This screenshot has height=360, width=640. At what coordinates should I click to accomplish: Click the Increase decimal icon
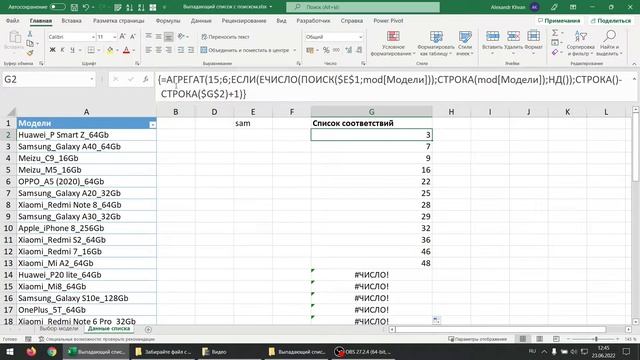click(x=349, y=50)
